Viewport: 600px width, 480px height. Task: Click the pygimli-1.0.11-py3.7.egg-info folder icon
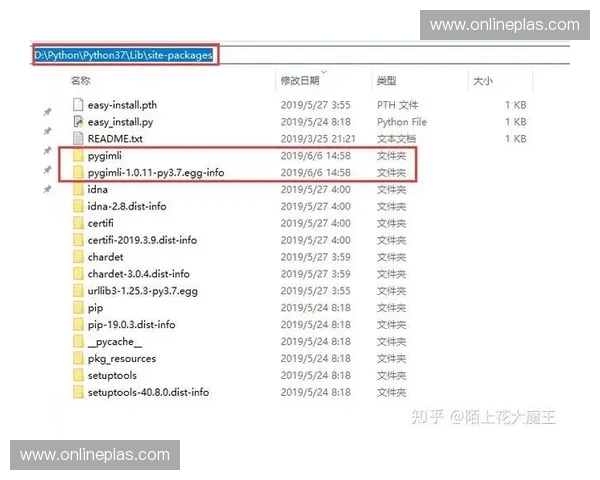(78, 173)
